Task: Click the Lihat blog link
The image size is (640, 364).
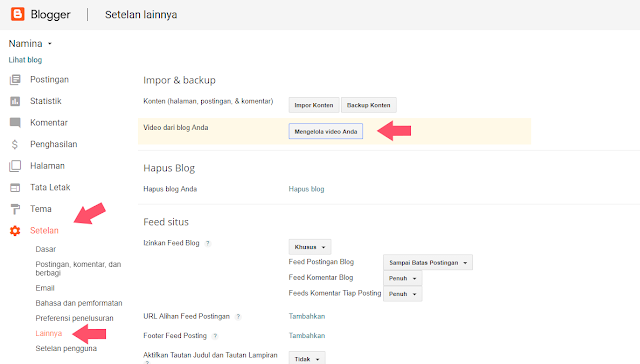Action: (25, 60)
